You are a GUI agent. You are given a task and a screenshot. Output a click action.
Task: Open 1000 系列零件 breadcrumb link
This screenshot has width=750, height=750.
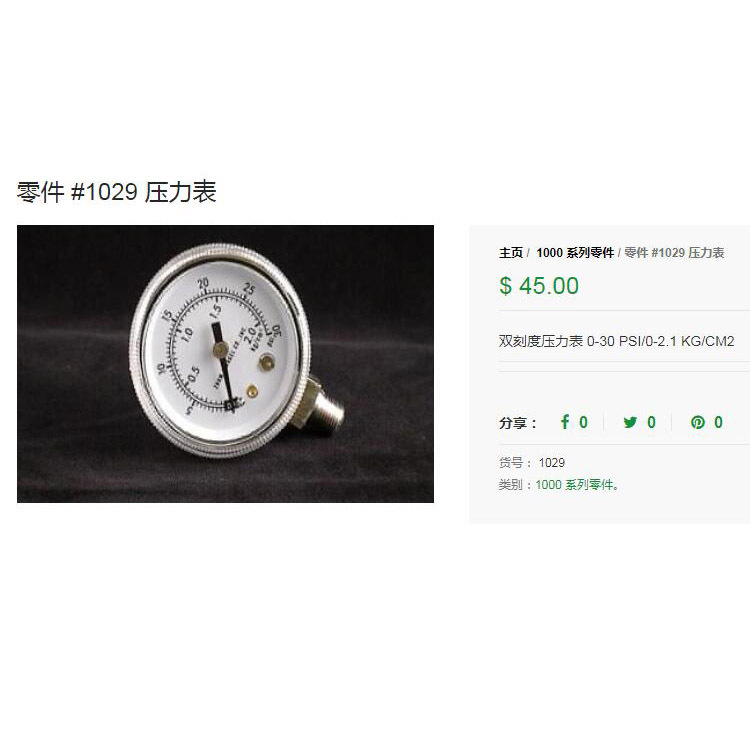click(575, 253)
